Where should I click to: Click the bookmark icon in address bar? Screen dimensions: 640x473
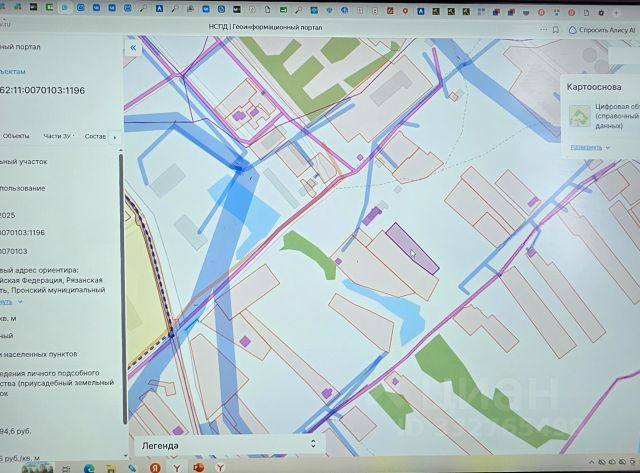click(556, 30)
